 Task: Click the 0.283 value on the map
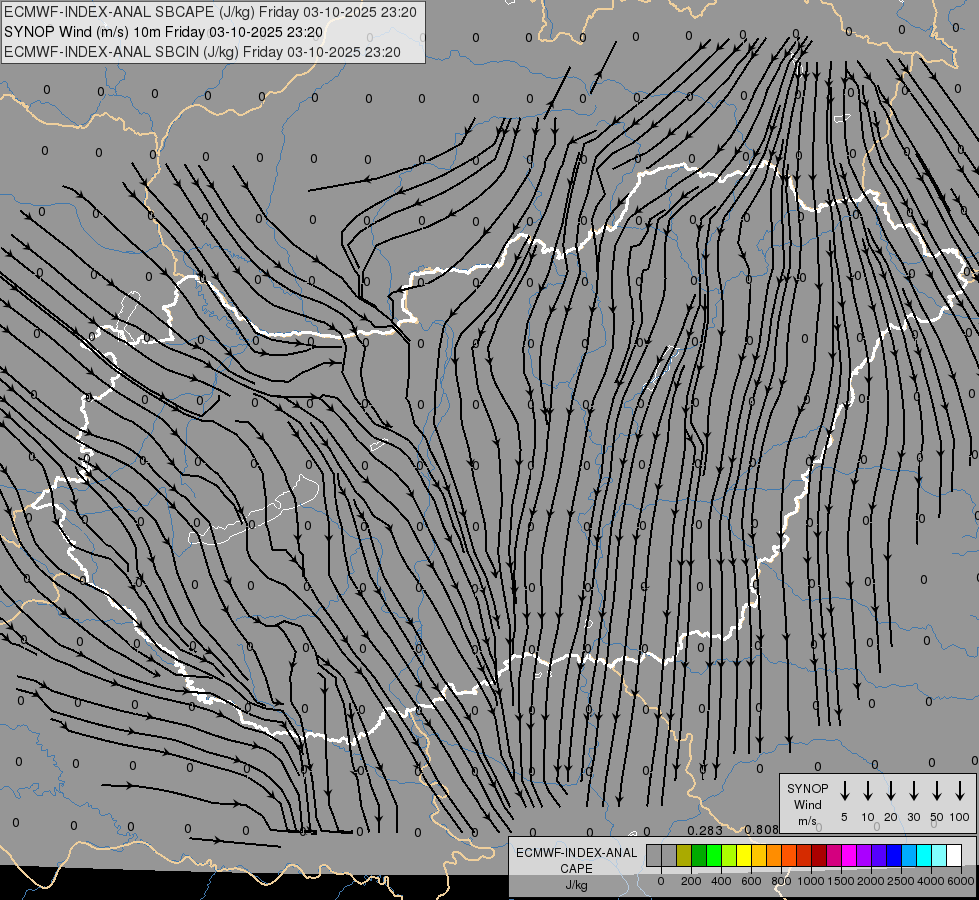tap(705, 830)
